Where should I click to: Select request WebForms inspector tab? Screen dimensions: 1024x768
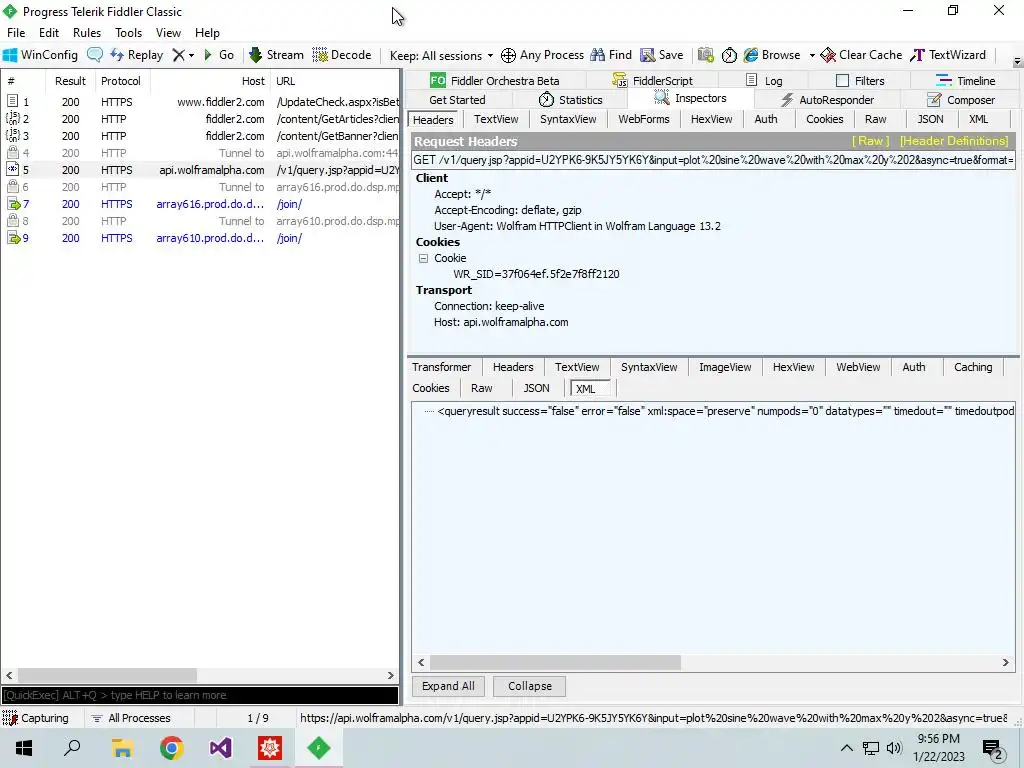644,119
